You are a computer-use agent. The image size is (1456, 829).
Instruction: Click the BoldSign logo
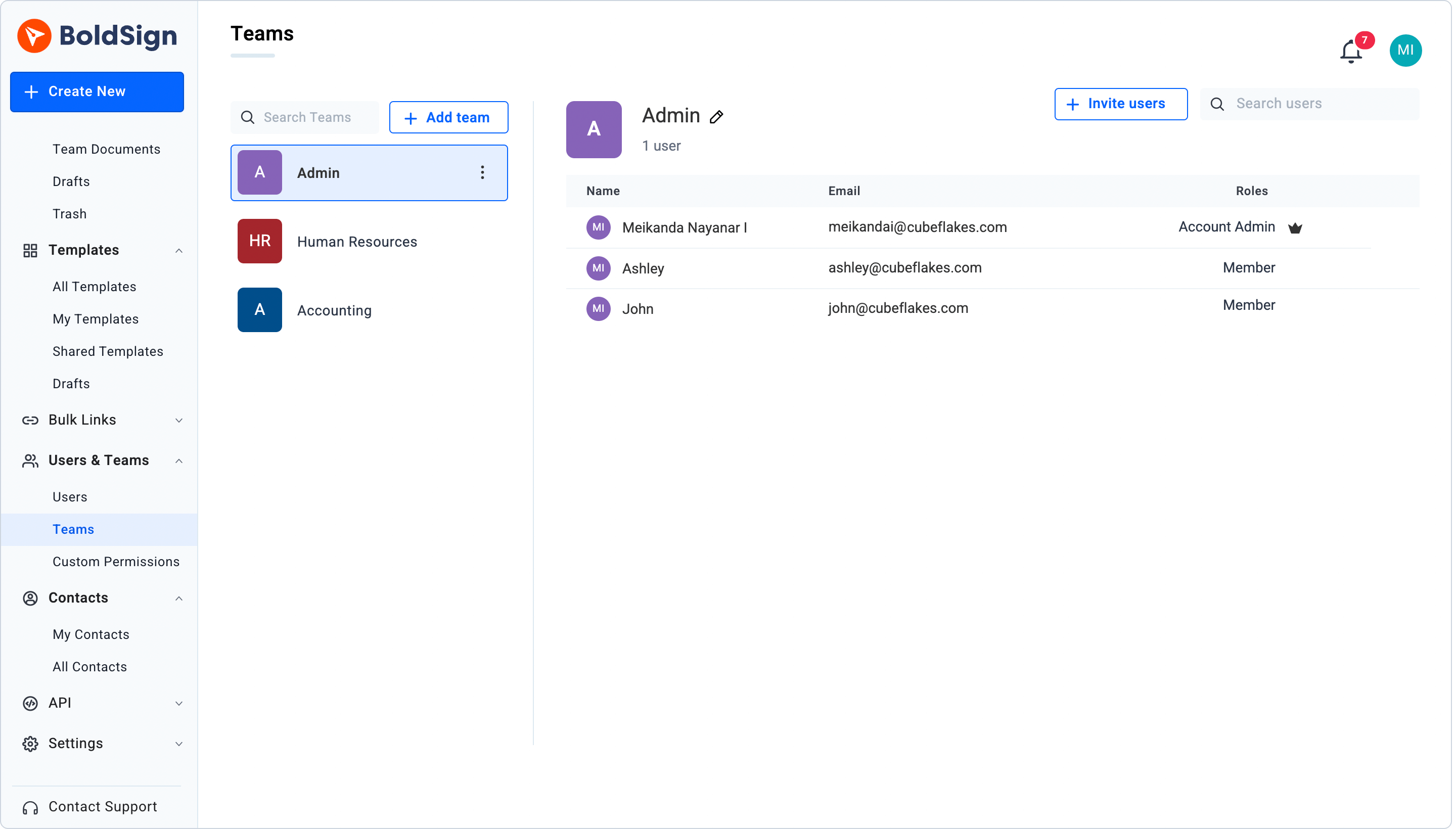click(x=97, y=35)
